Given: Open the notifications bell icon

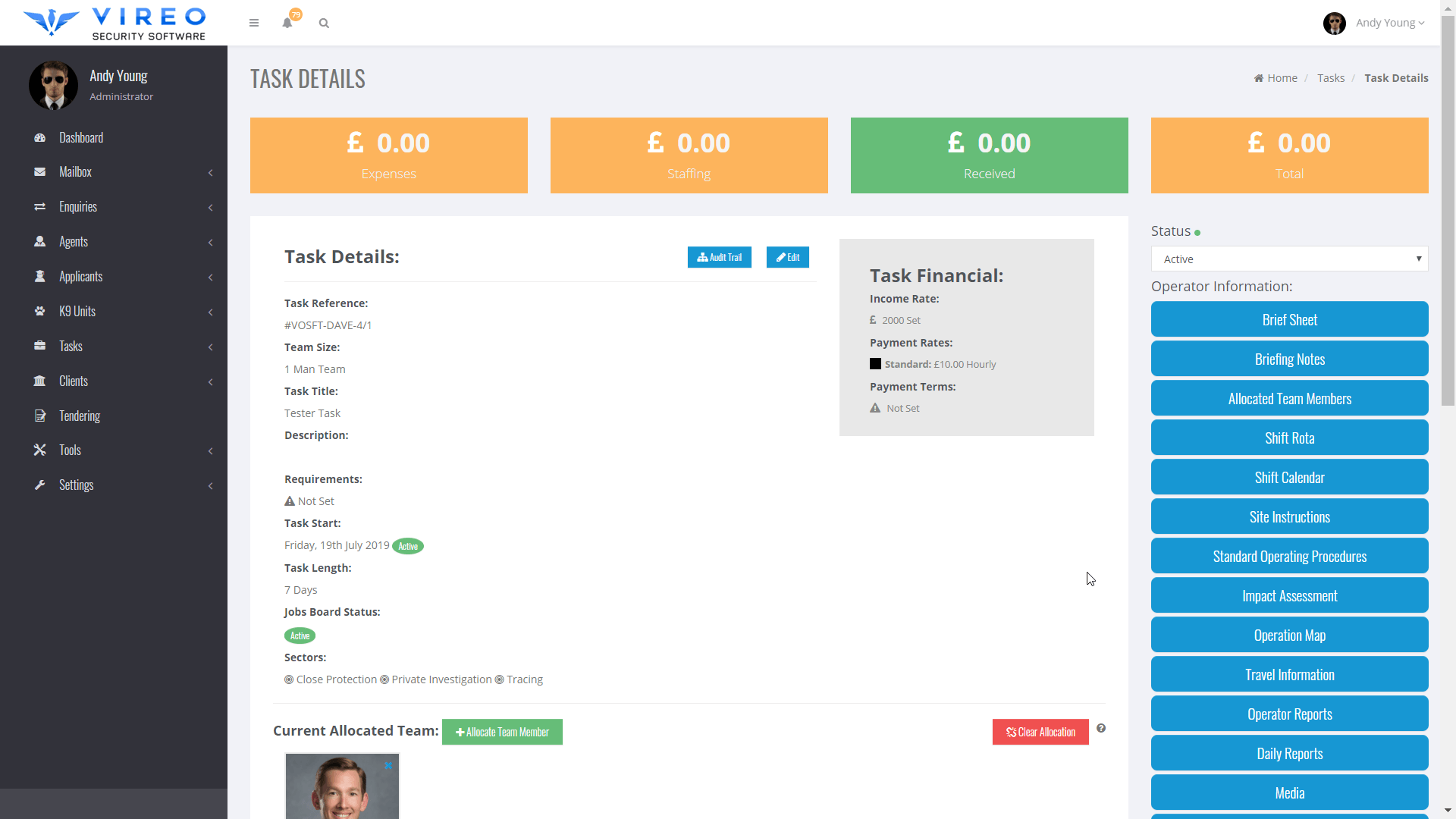Looking at the screenshot, I should 287,23.
